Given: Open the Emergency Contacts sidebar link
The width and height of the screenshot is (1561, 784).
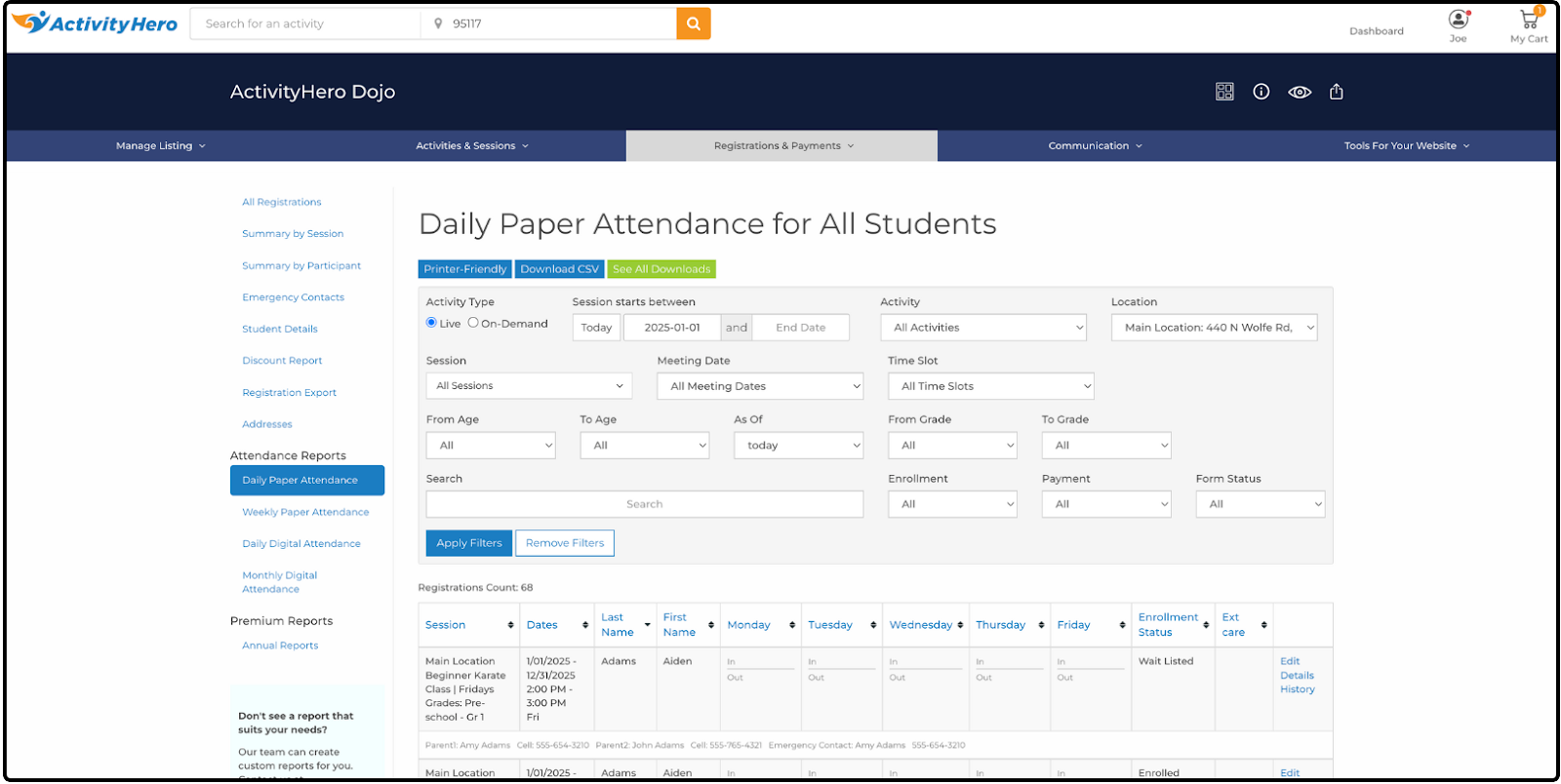Looking at the screenshot, I should coord(294,297).
